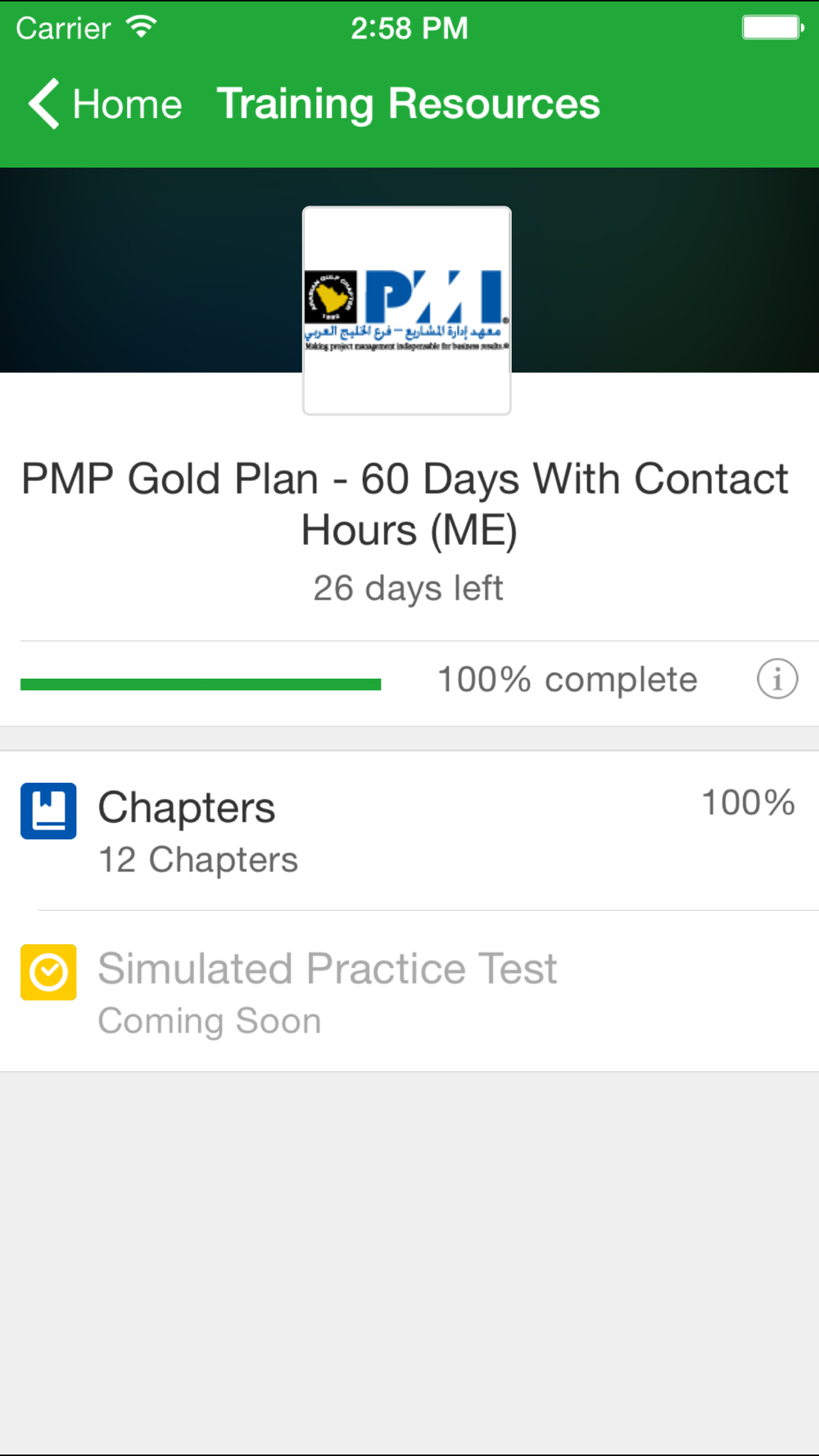This screenshot has width=819, height=1456.
Task: Tap the 2:58 PM clock
Action: 409,29
